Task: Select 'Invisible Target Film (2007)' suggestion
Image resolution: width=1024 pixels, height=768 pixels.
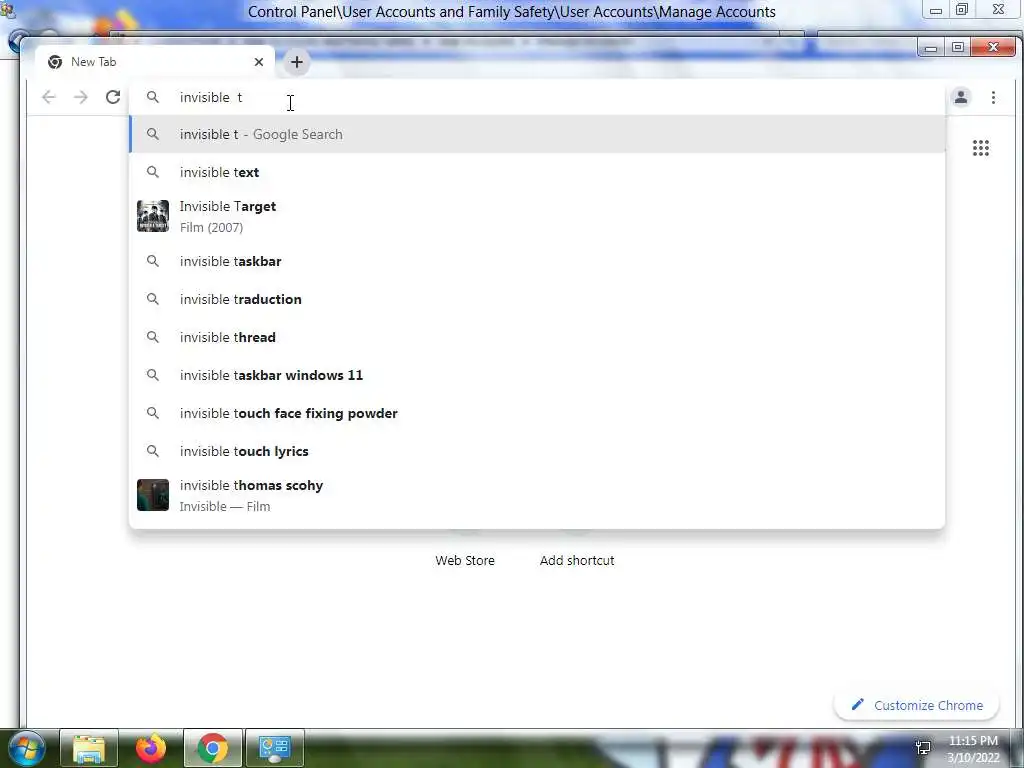Action: click(537, 216)
